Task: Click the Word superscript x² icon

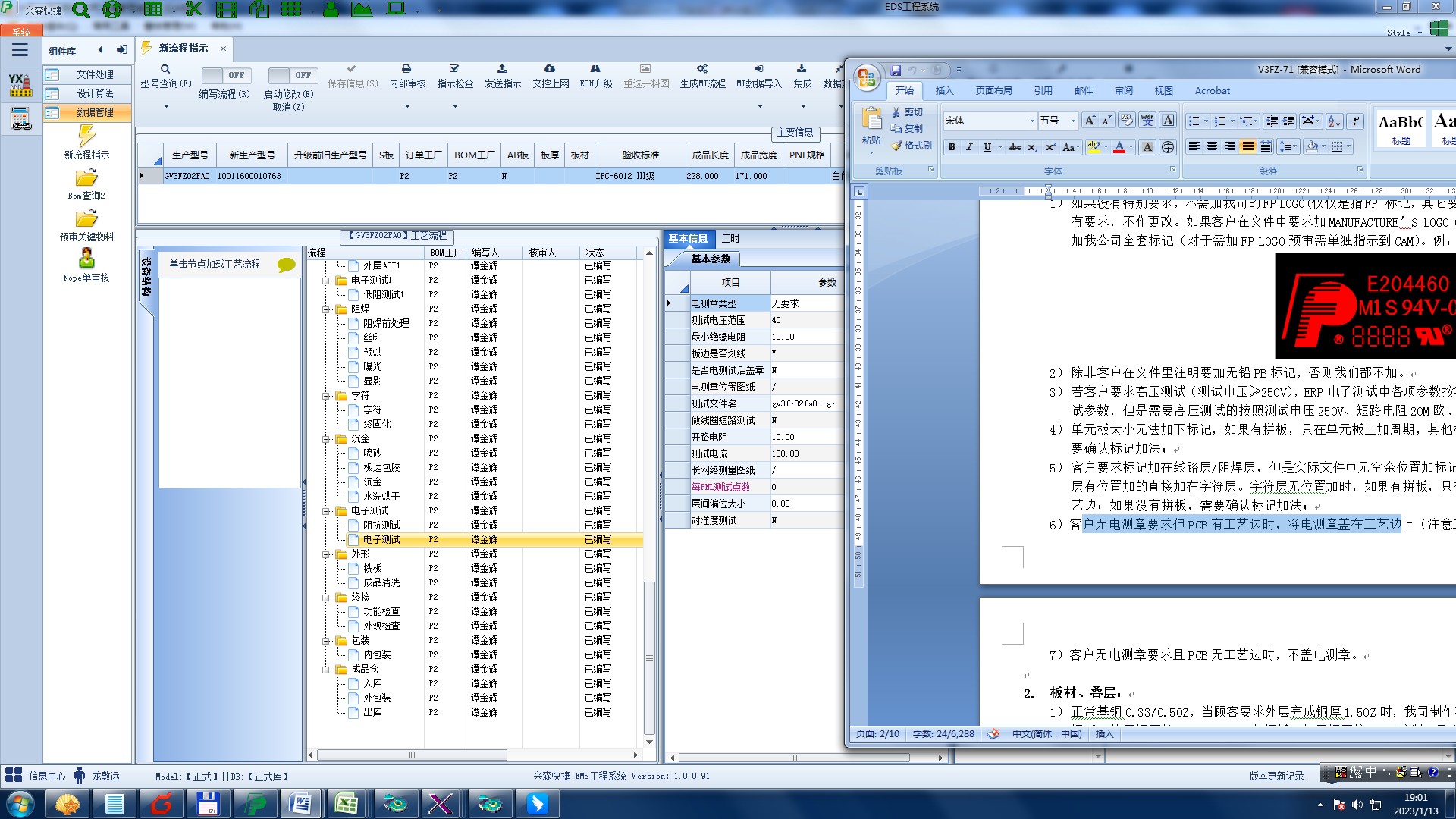Action: 1050,147
